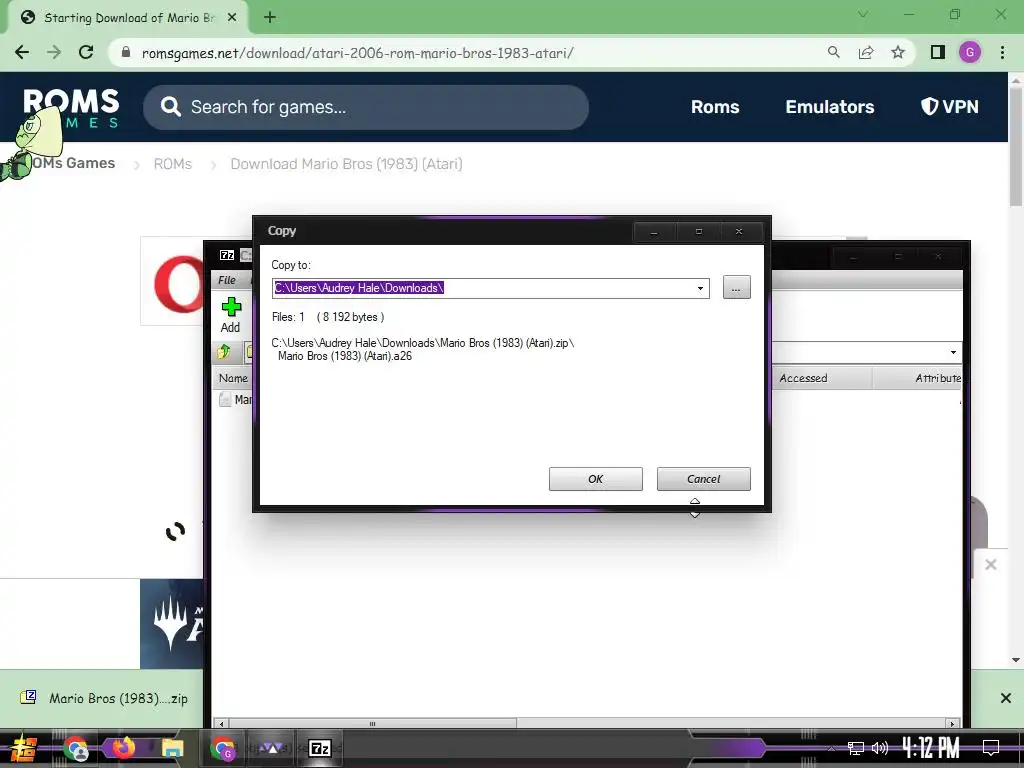This screenshot has height=768, width=1024.
Task: Close the browser downloads bar
Action: click(x=1006, y=698)
